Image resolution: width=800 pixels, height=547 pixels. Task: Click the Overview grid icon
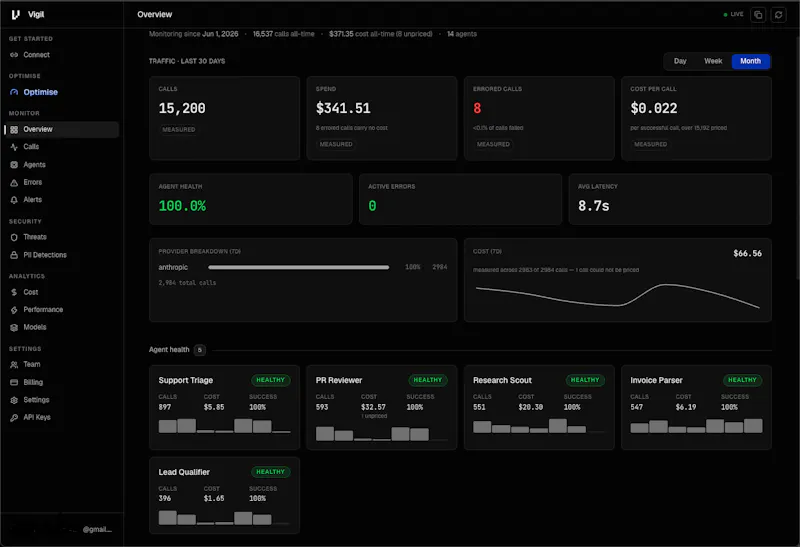pyautogui.click(x=14, y=130)
